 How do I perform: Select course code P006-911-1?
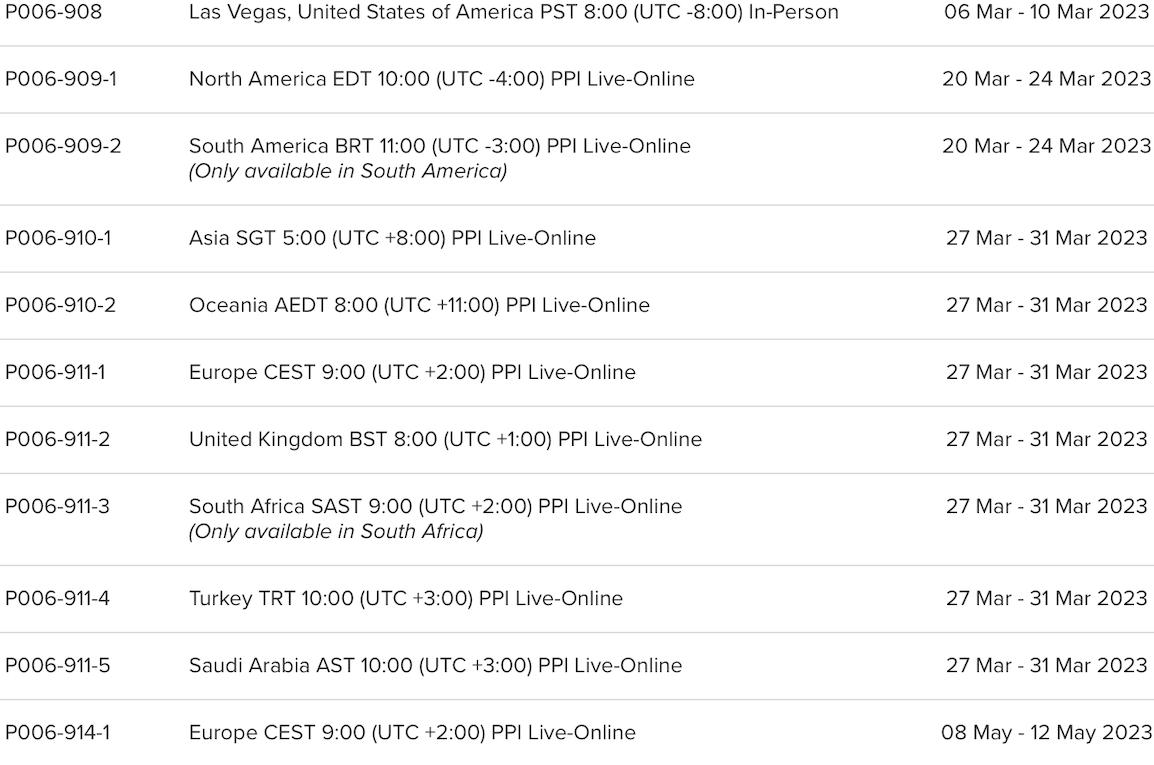(x=55, y=372)
